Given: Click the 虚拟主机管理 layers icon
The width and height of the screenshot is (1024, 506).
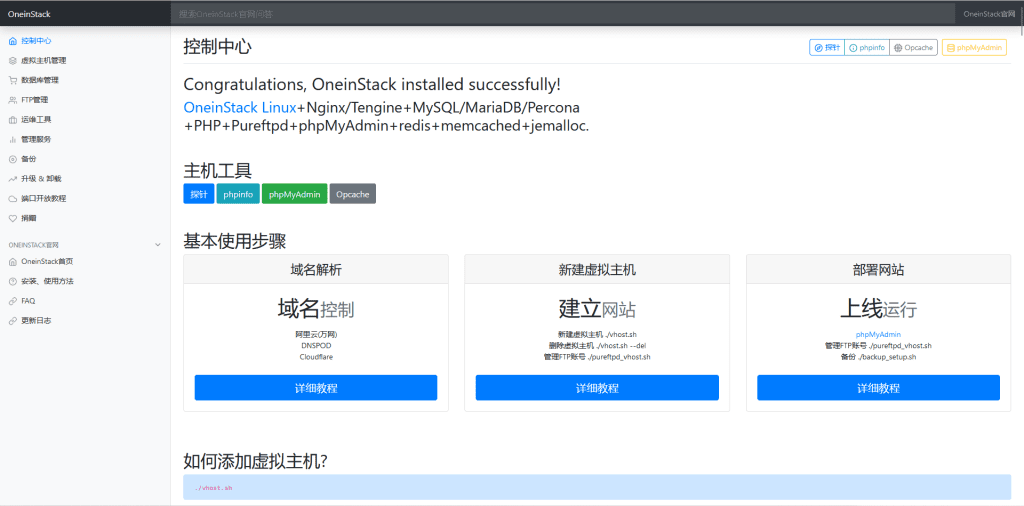Looking at the screenshot, I should [12, 60].
